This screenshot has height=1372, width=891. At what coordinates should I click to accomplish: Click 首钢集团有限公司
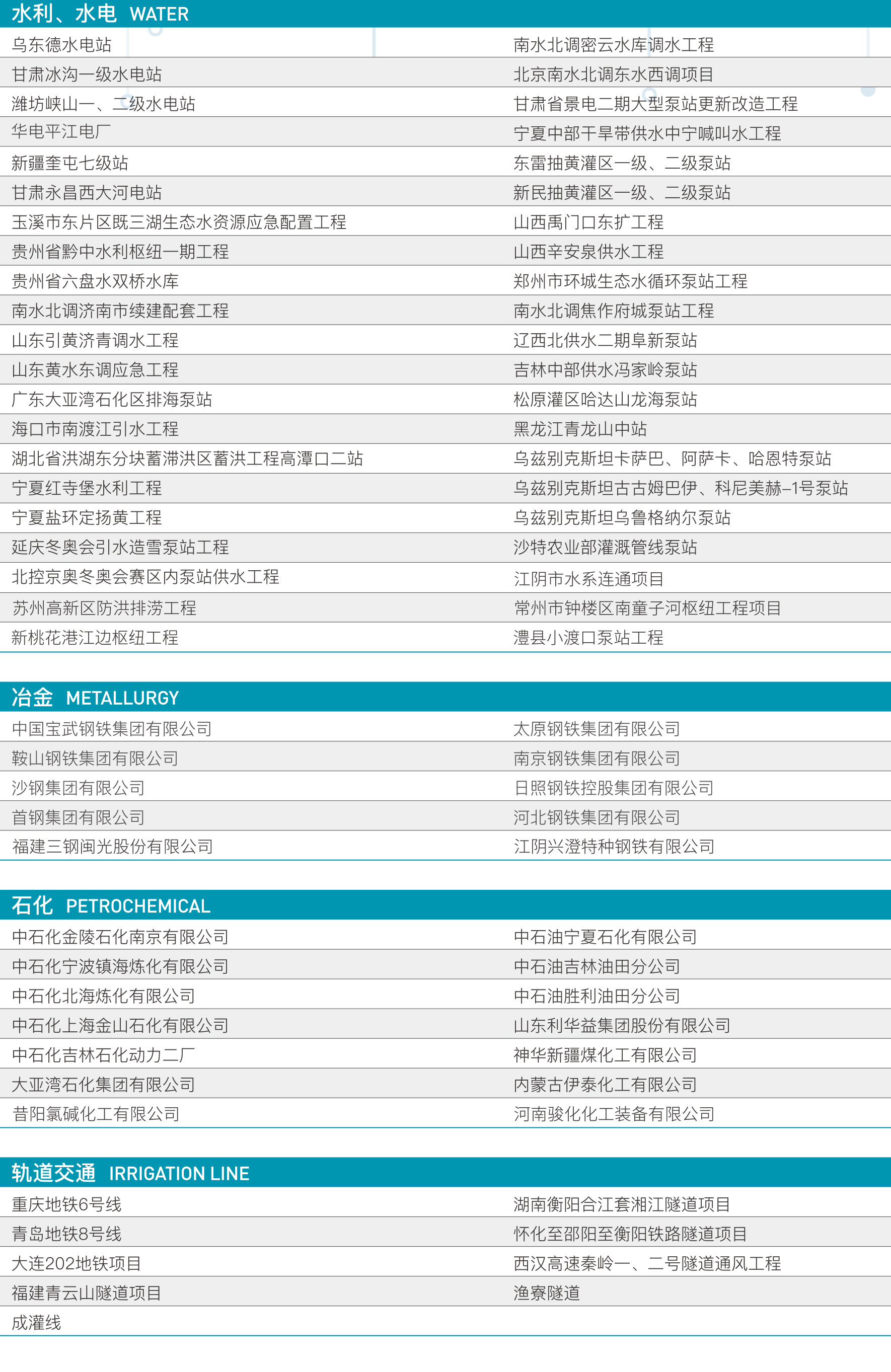pos(79,817)
